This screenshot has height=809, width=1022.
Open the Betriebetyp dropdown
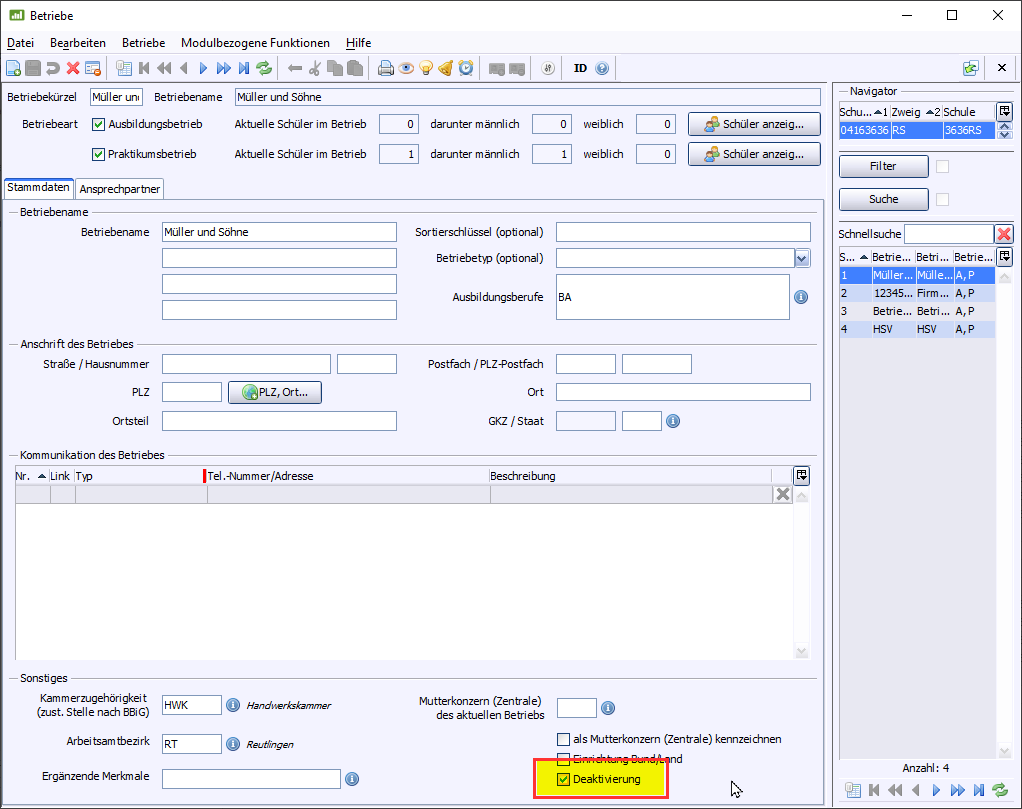point(802,258)
